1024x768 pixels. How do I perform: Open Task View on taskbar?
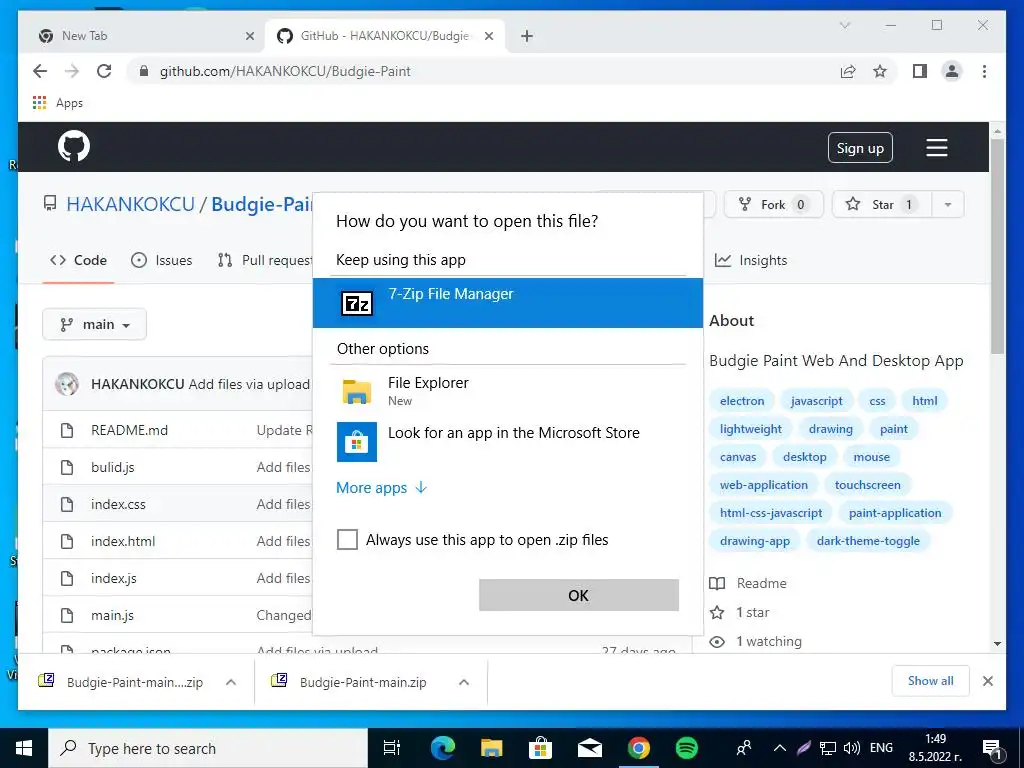(392, 748)
